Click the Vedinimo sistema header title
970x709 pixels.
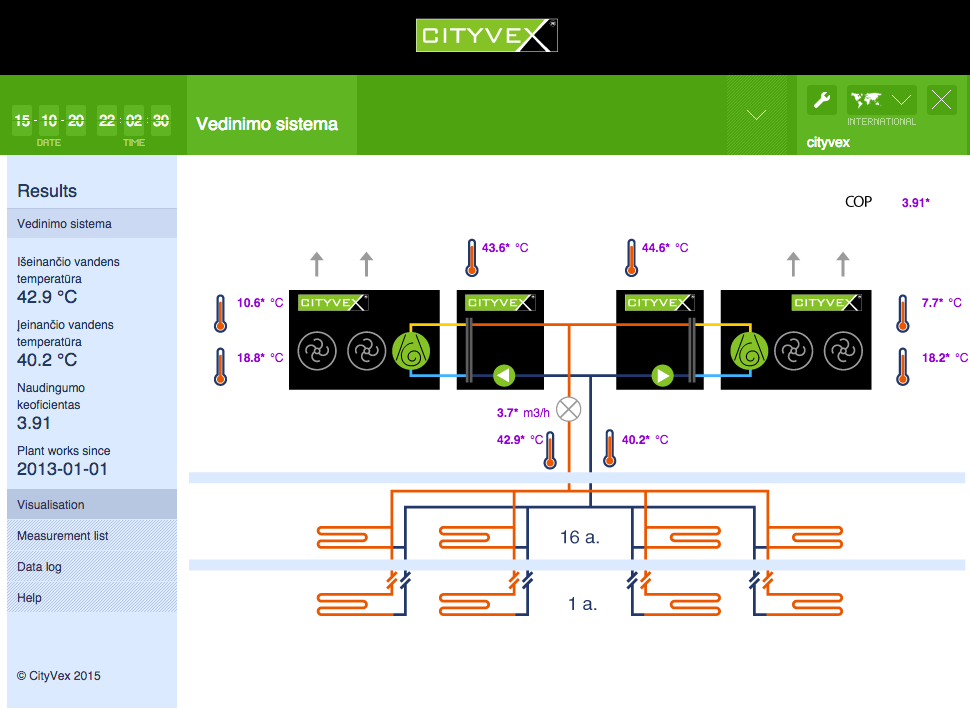(267, 124)
